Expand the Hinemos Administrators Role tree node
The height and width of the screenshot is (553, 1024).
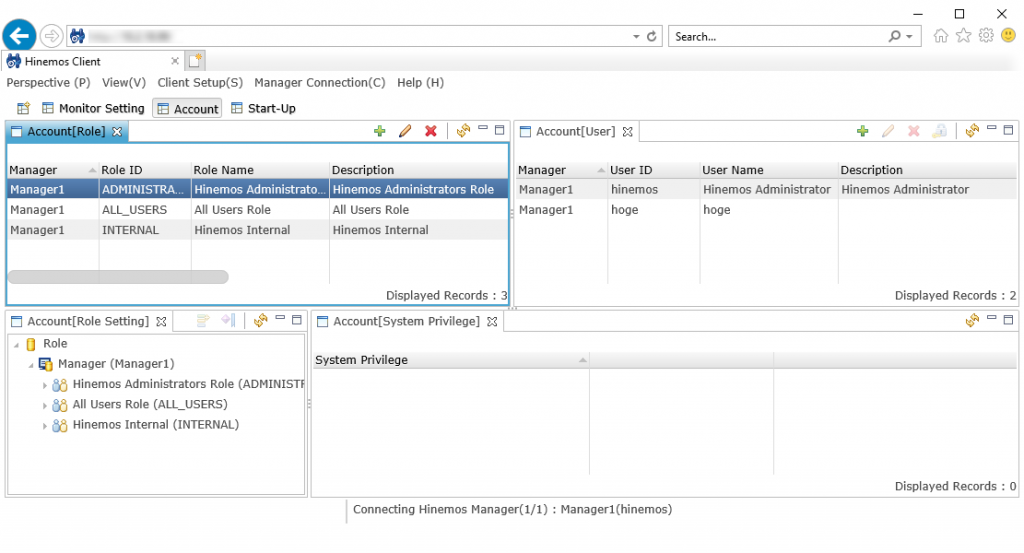pyautogui.click(x=44, y=385)
